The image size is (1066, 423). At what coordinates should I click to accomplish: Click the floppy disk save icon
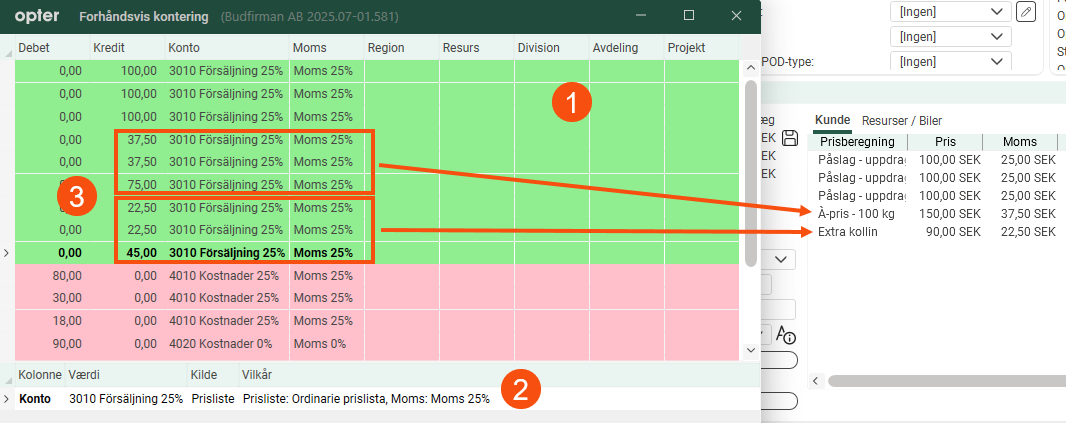pos(789,138)
